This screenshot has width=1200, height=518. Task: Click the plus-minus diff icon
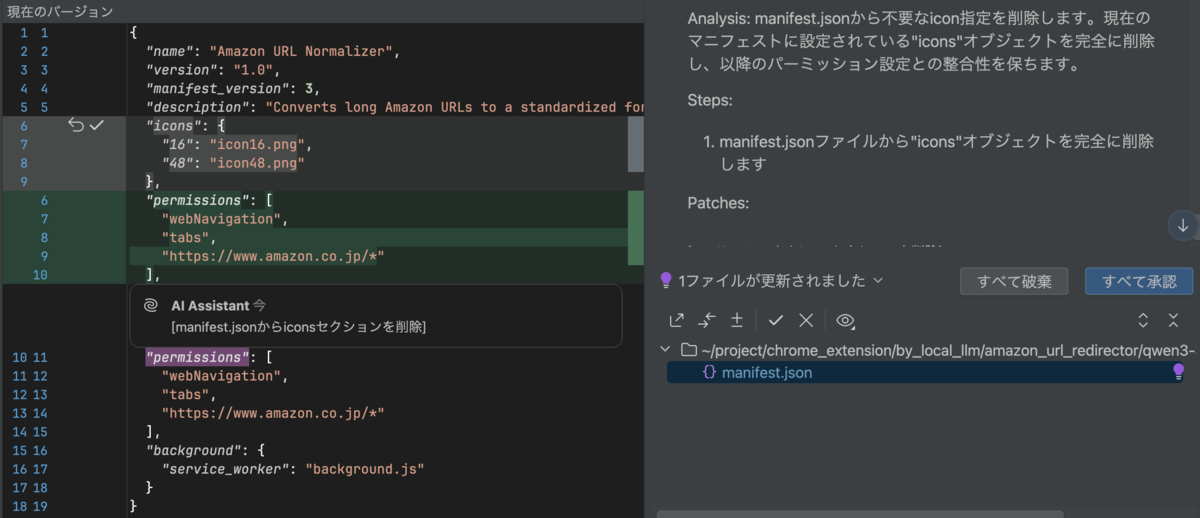tap(737, 320)
